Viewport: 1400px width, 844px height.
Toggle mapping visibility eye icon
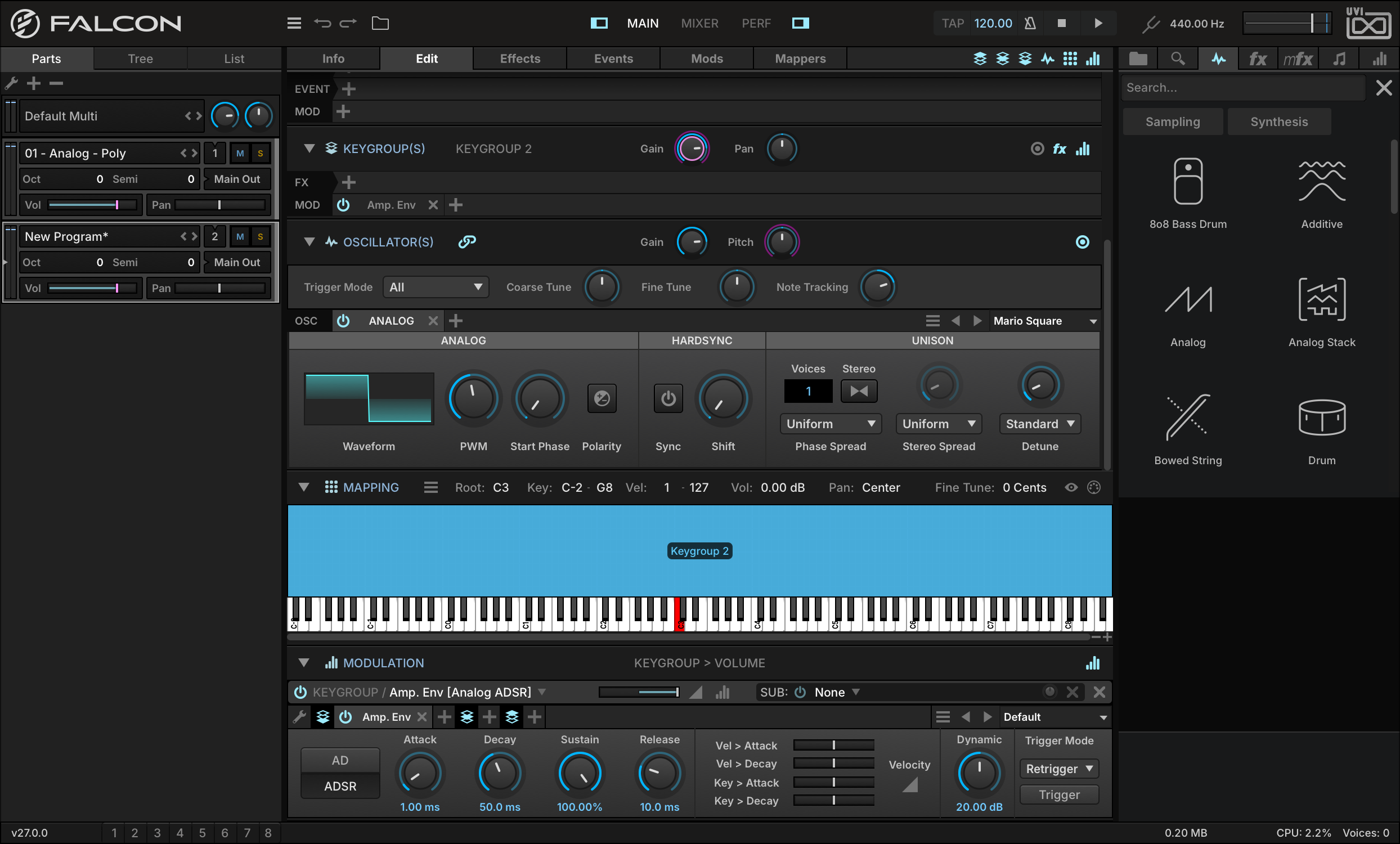(1071, 487)
